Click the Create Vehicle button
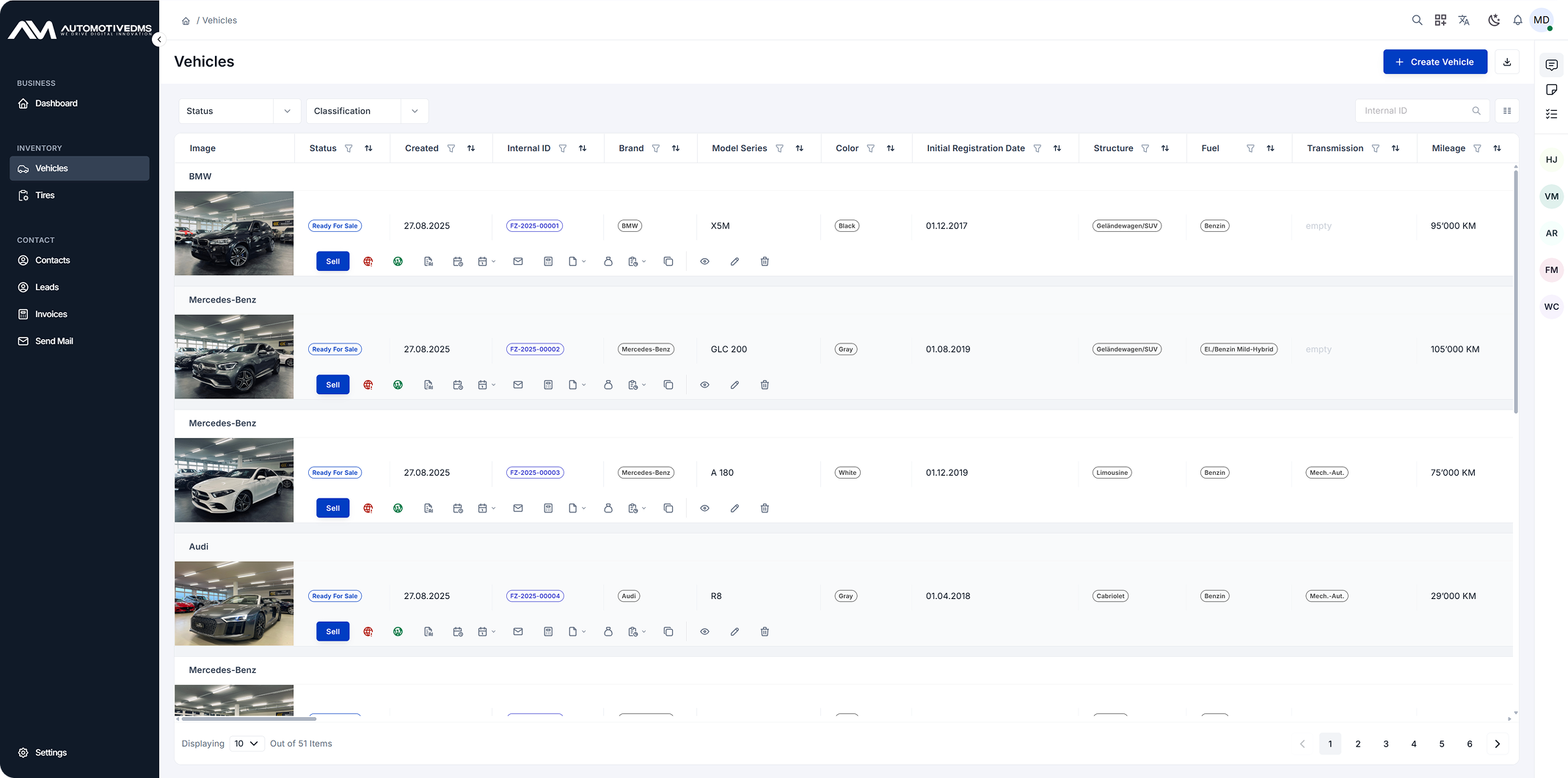This screenshot has height=778, width=1568. pos(1435,62)
